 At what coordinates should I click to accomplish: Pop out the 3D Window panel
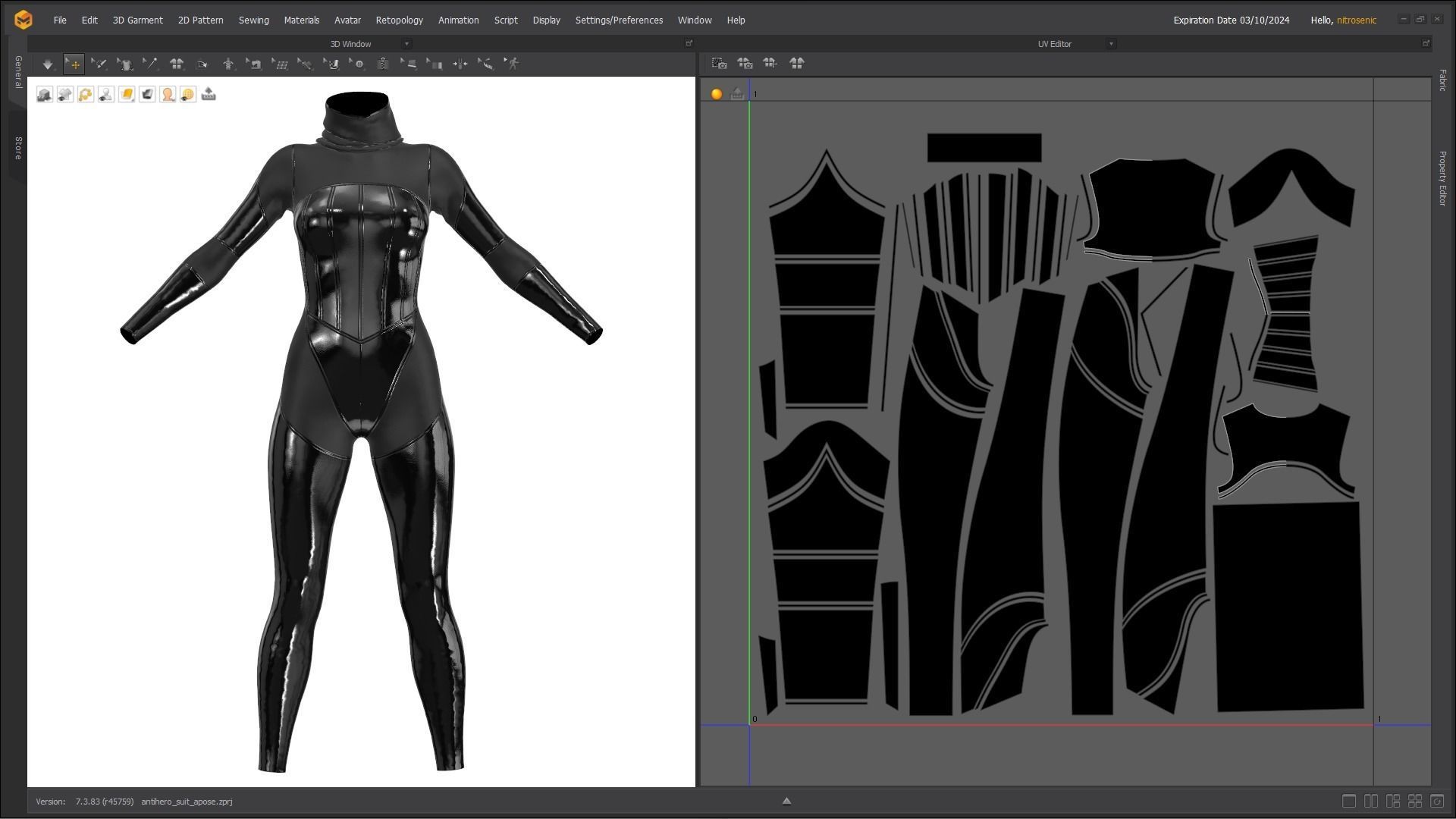689,43
